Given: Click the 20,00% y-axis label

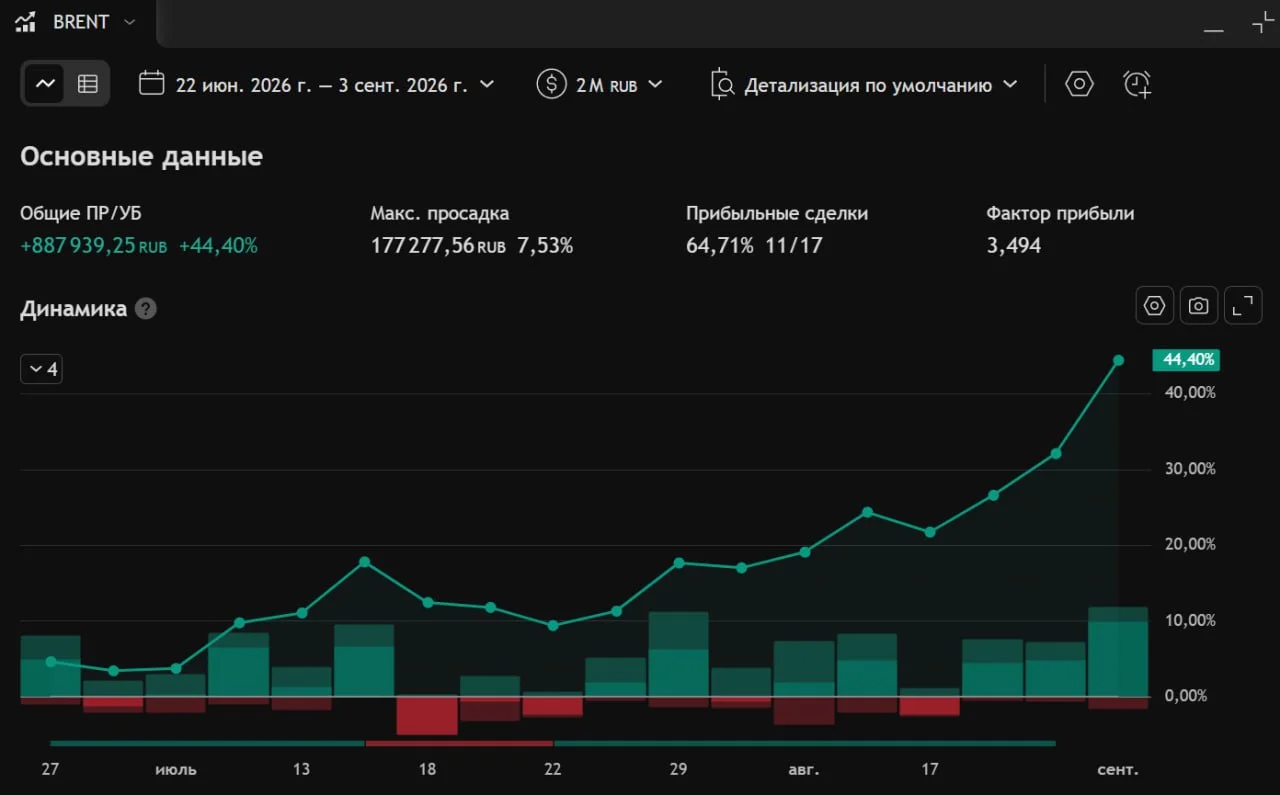Looking at the screenshot, I should point(1190,545).
